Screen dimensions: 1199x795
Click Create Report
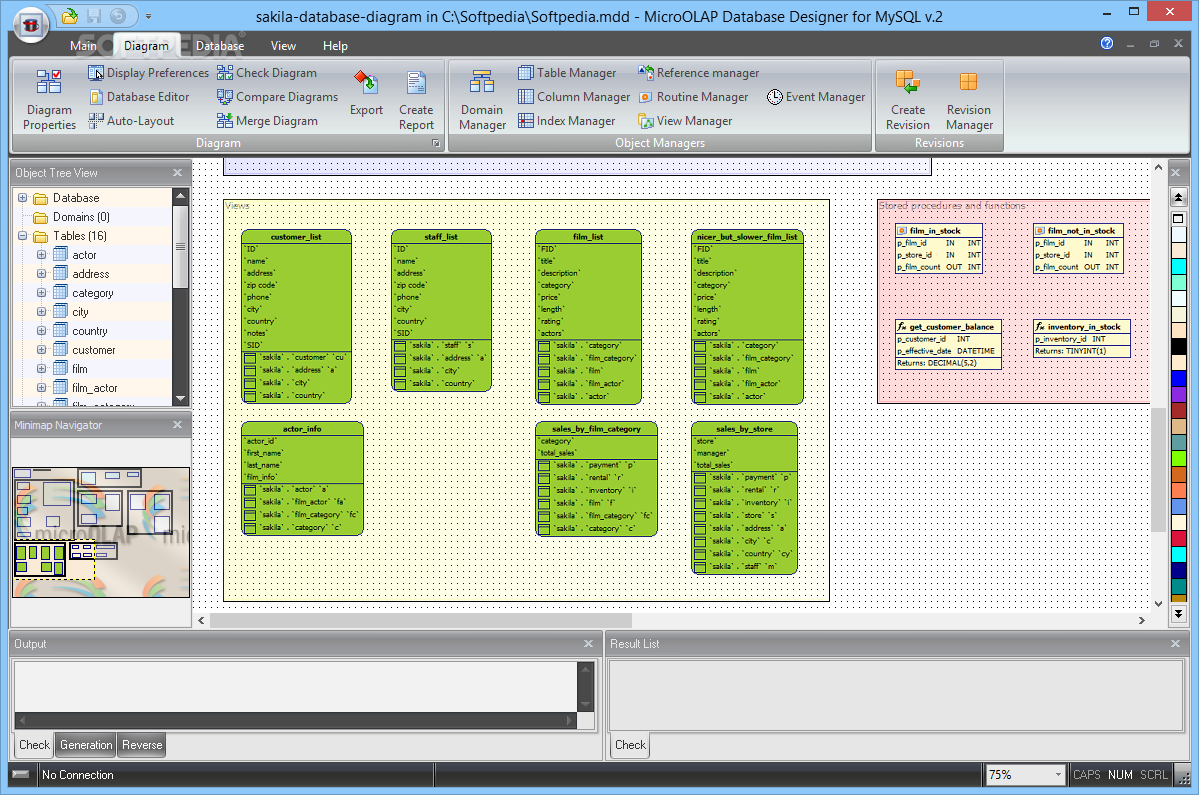pyautogui.click(x=416, y=99)
